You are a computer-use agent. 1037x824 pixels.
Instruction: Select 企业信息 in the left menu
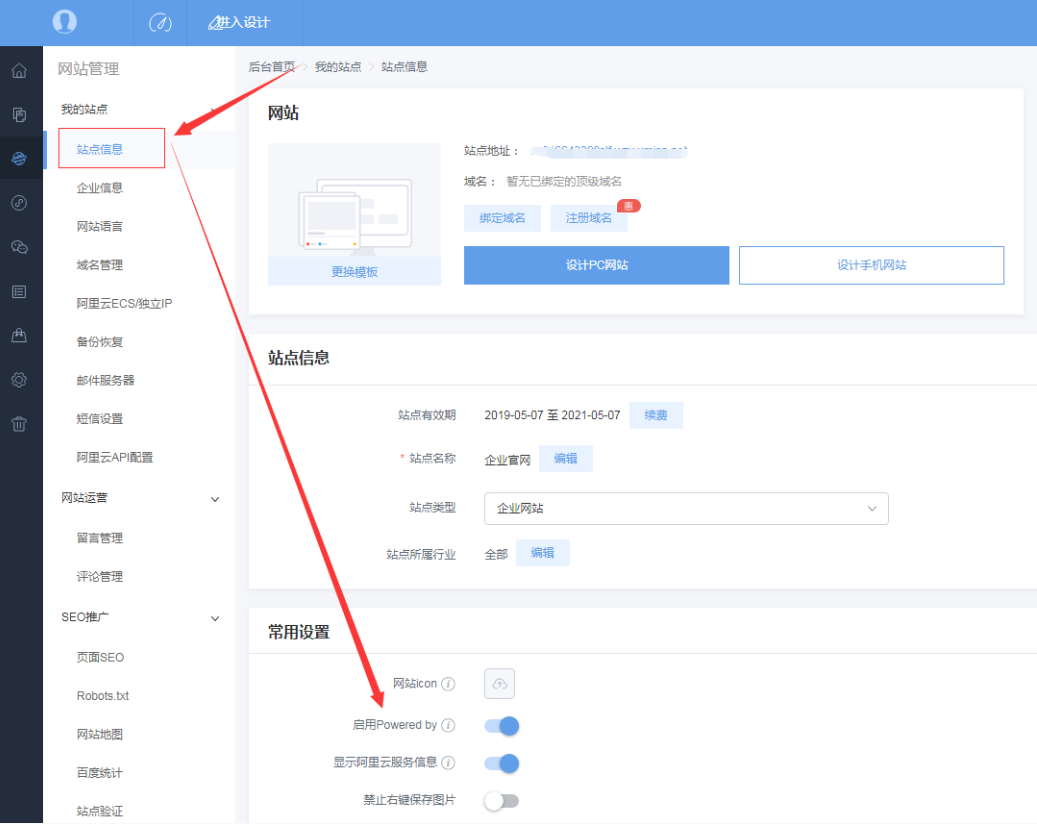100,188
